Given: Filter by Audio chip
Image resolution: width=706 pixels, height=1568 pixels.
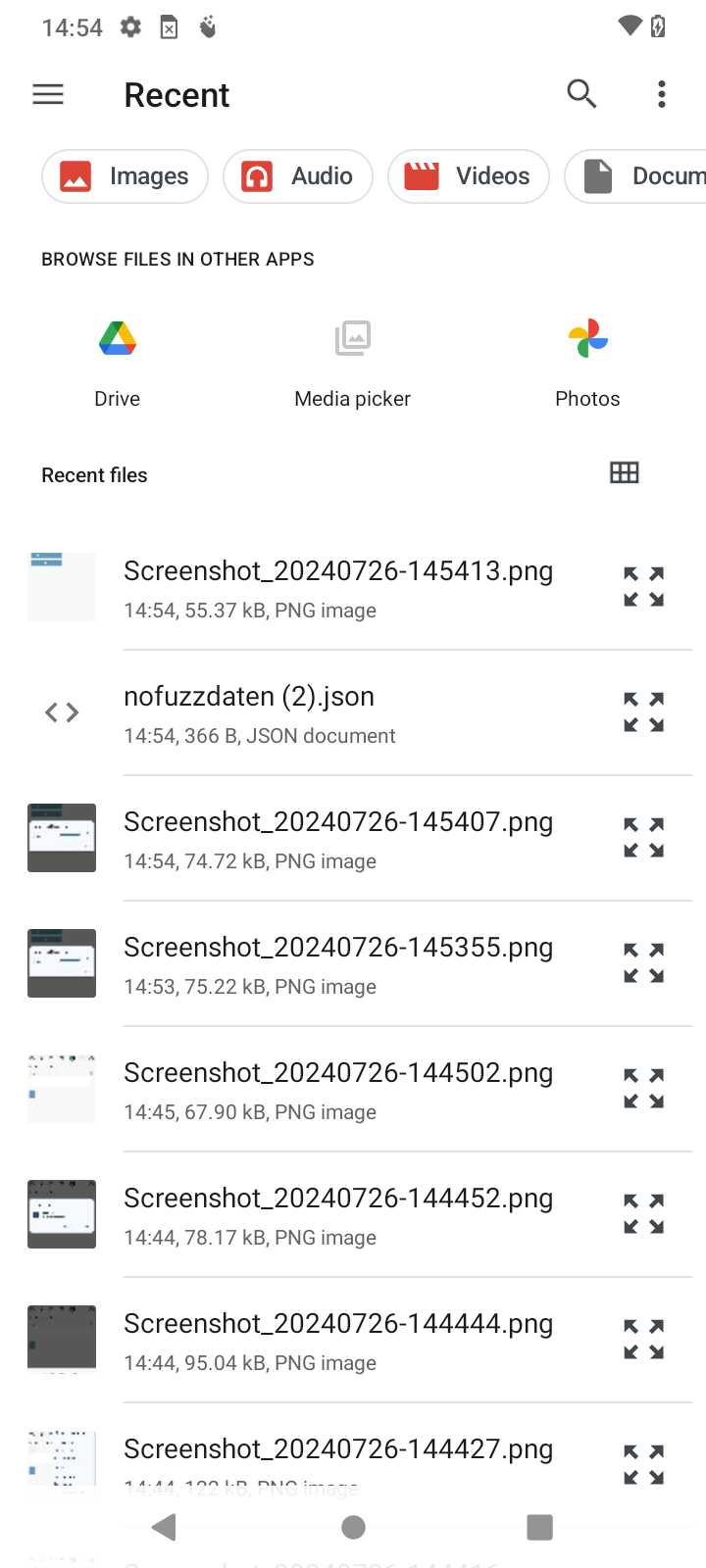Looking at the screenshot, I should [x=298, y=176].
